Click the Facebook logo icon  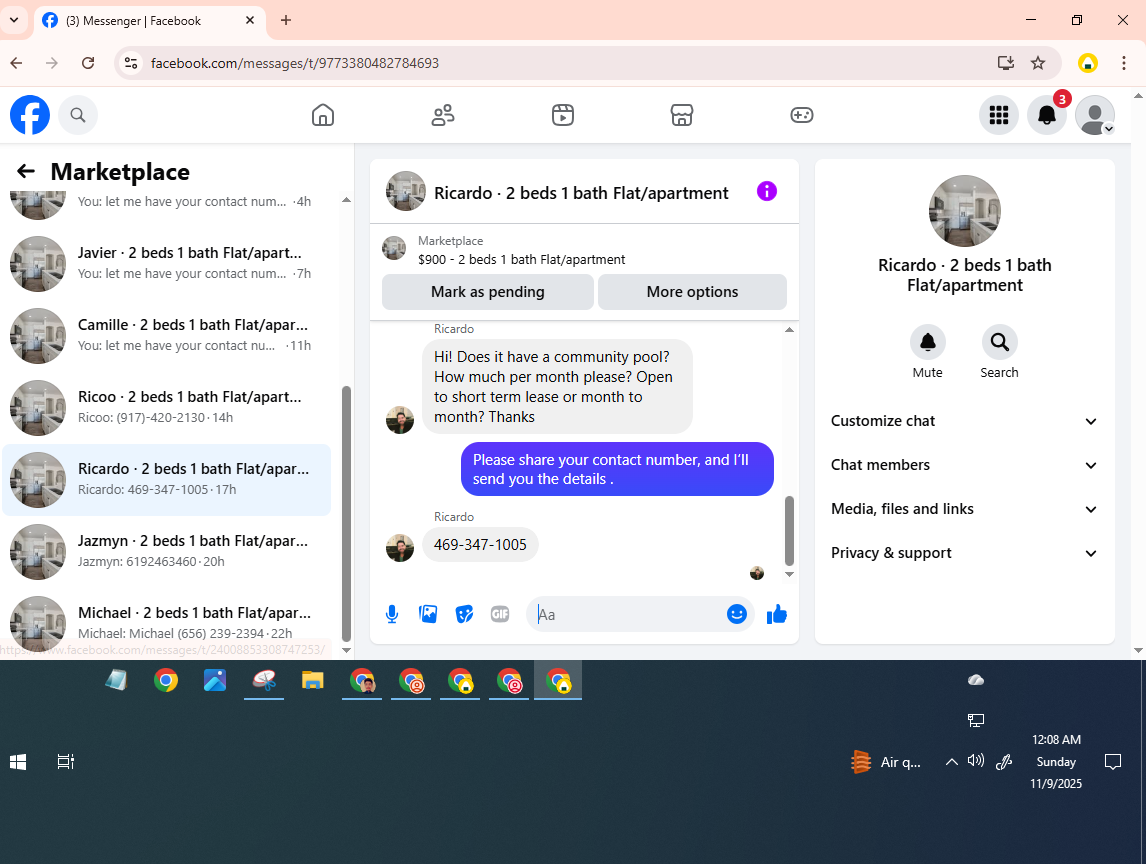click(30, 115)
